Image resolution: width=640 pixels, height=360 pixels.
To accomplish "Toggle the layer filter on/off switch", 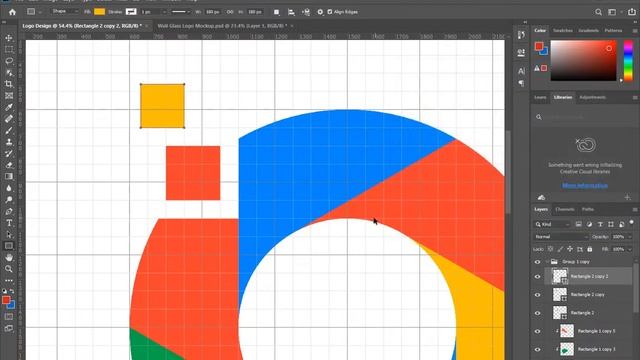I will [x=631, y=223].
